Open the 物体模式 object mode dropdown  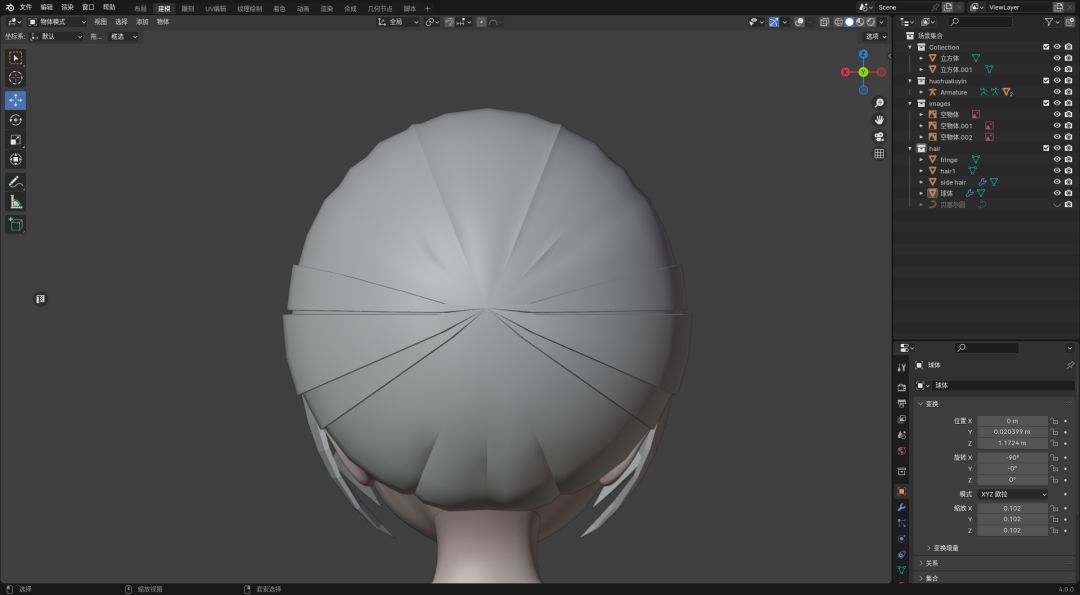[57, 21]
